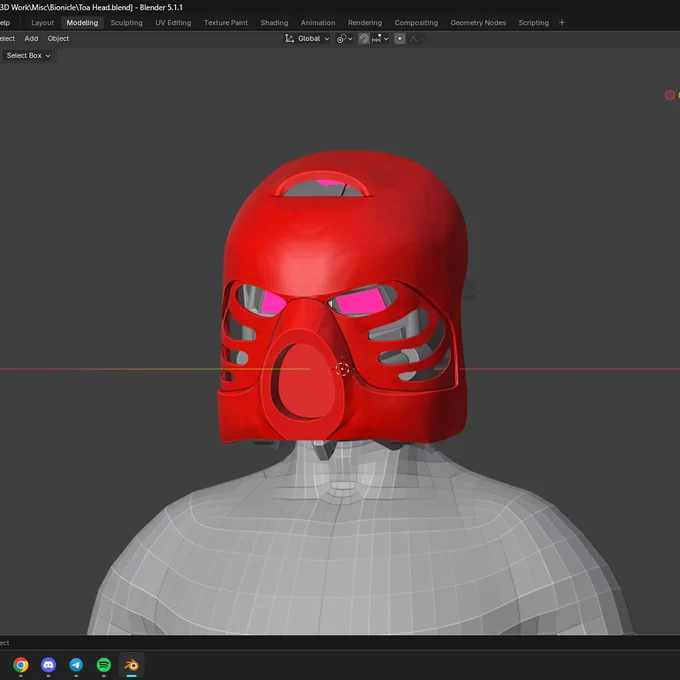
Task: Open the Select Box tool dropdown
Action: coord(28,56)
